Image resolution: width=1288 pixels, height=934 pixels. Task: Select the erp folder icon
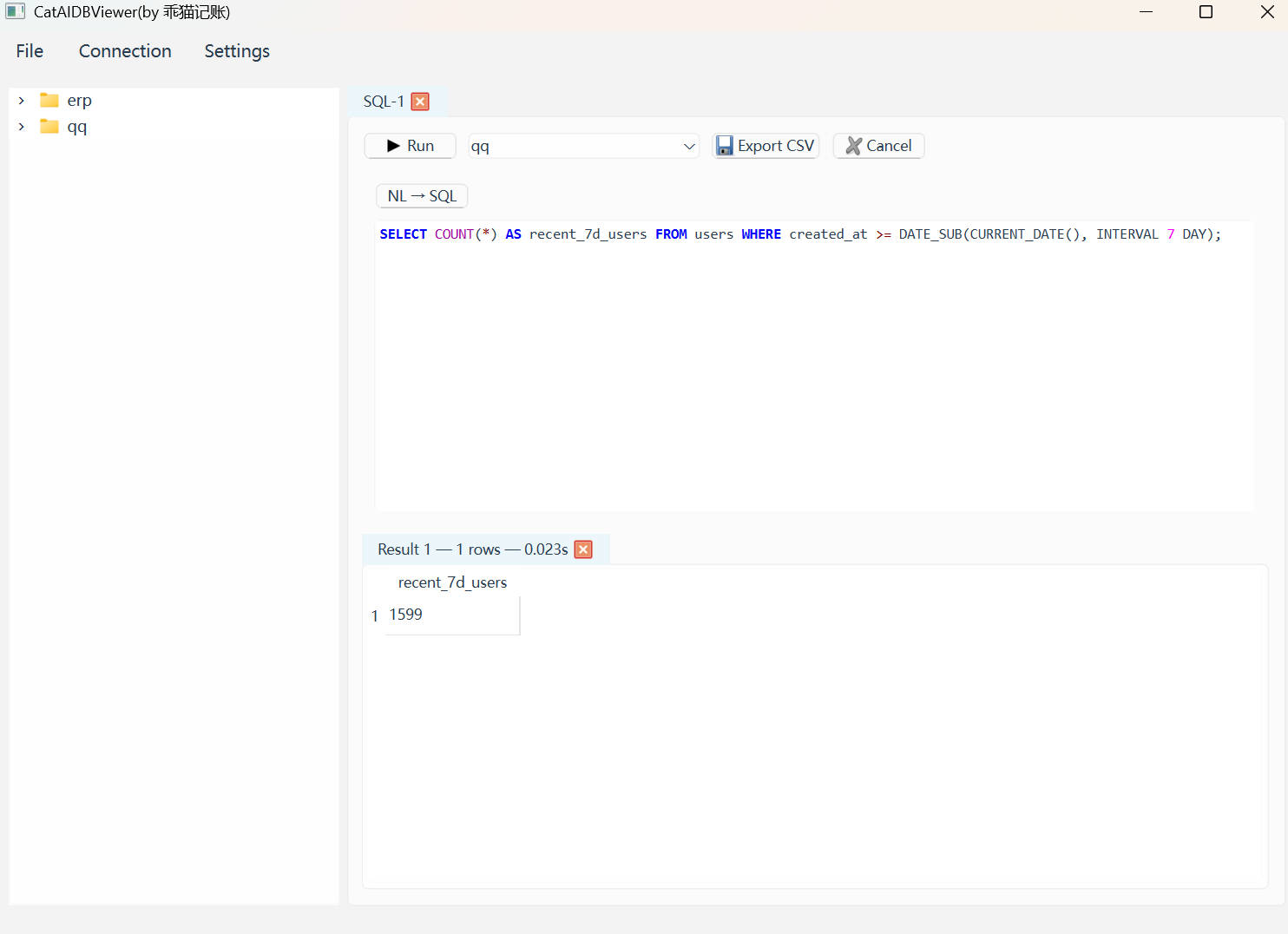coord(49,100)
